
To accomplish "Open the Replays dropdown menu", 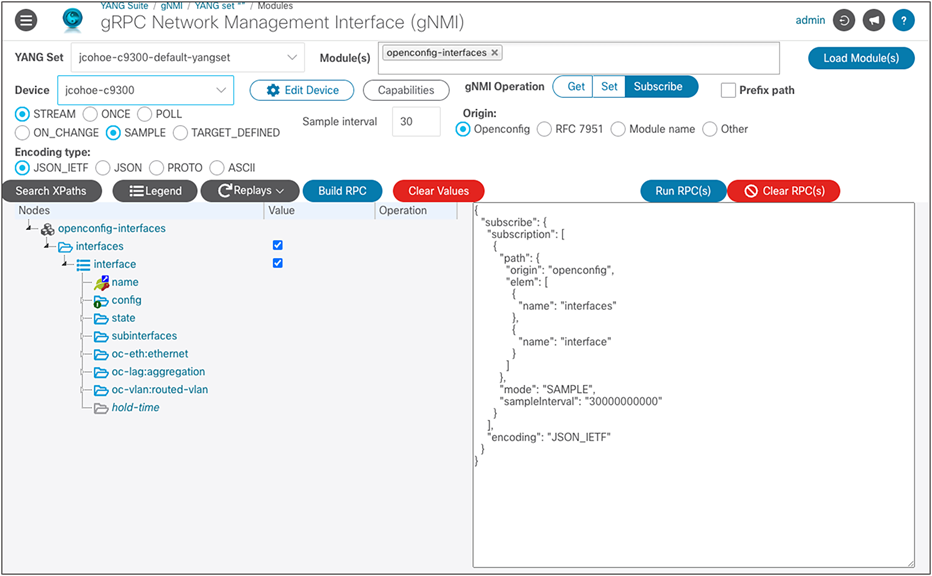I will pos(250,191).
